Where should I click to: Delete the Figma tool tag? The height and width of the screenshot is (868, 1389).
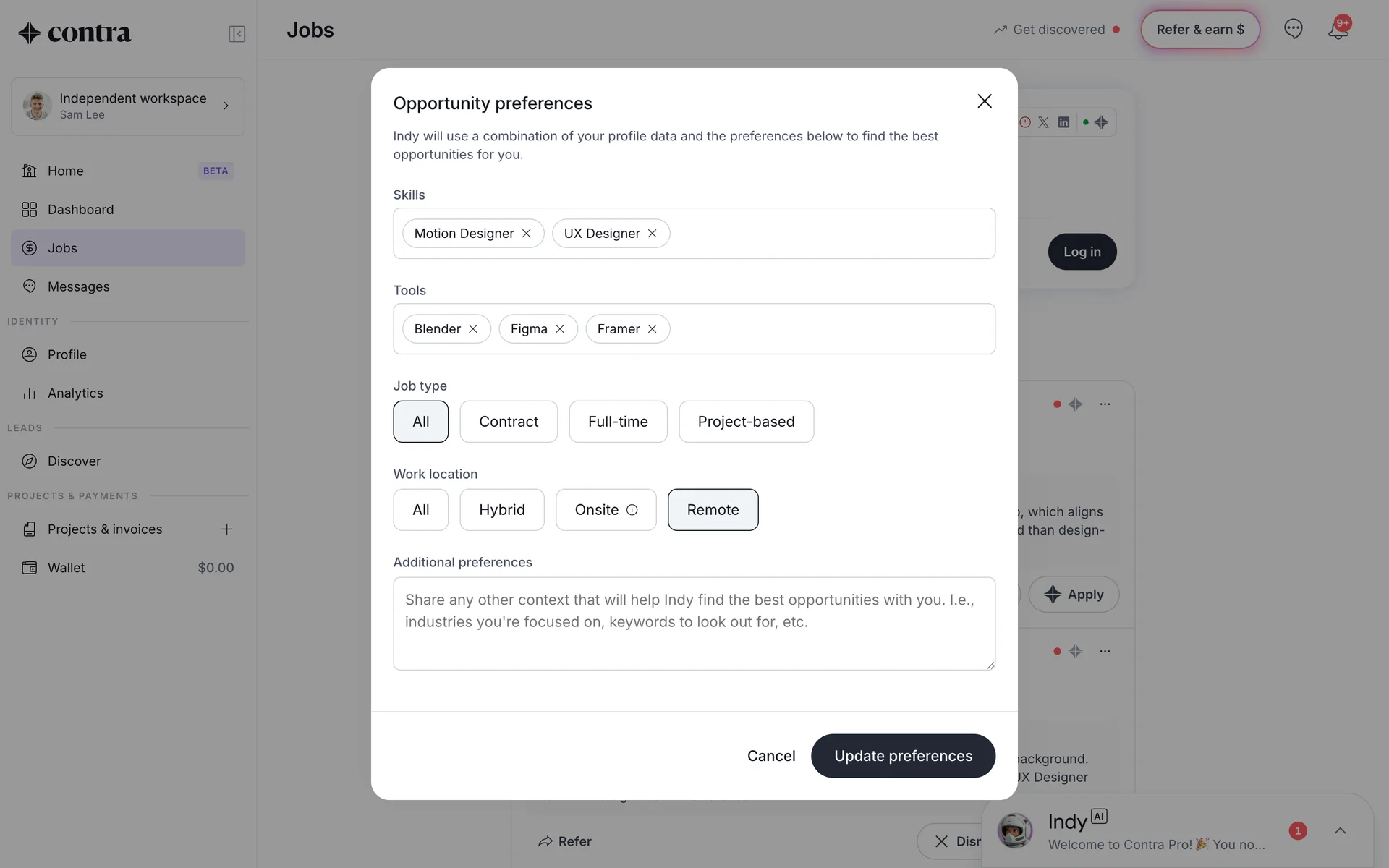[560, 329]
